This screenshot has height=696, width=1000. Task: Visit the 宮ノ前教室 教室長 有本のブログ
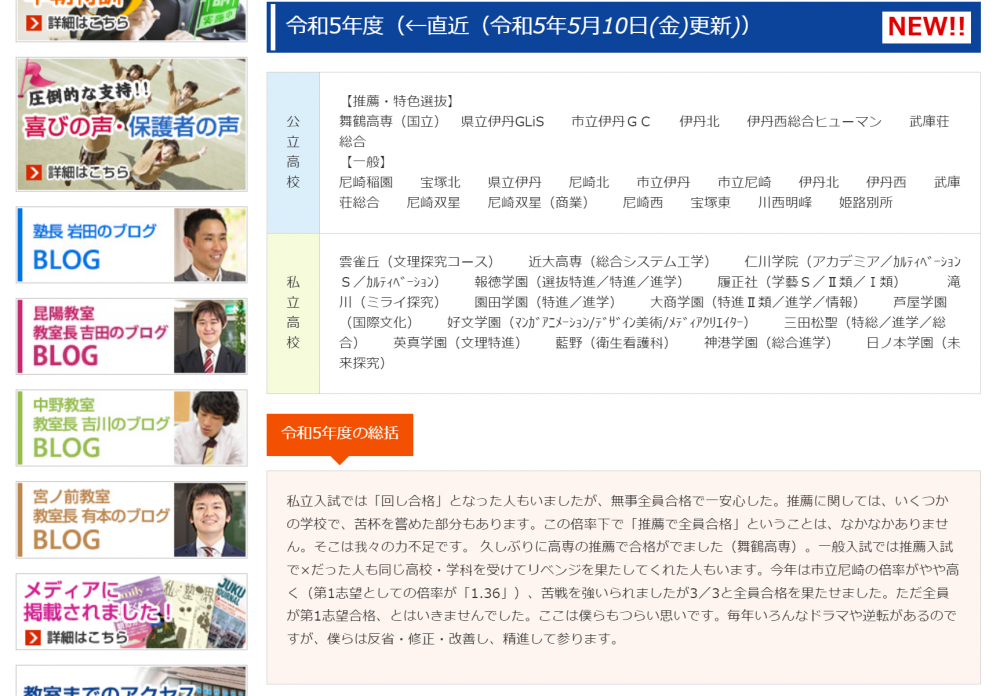tap(95, 520)
